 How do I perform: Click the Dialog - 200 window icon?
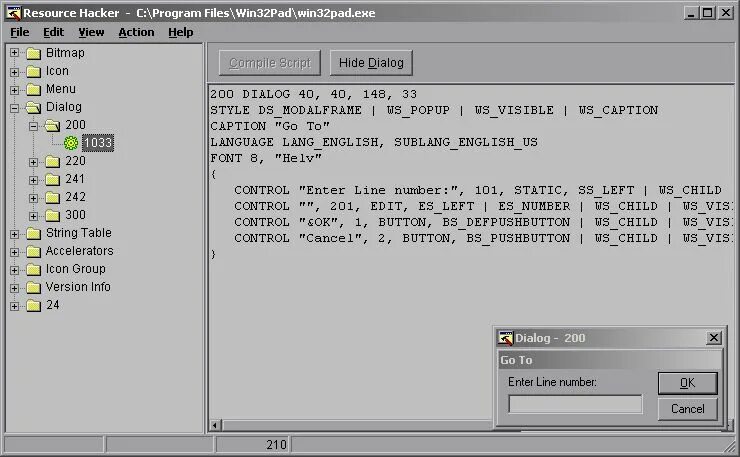click(x=505, y=338)
